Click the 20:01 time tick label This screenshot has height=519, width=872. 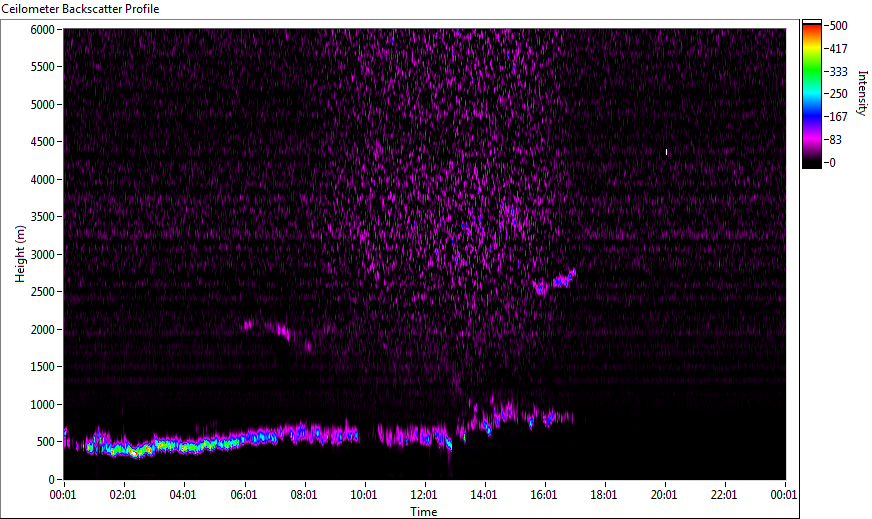tap(664, 495)
